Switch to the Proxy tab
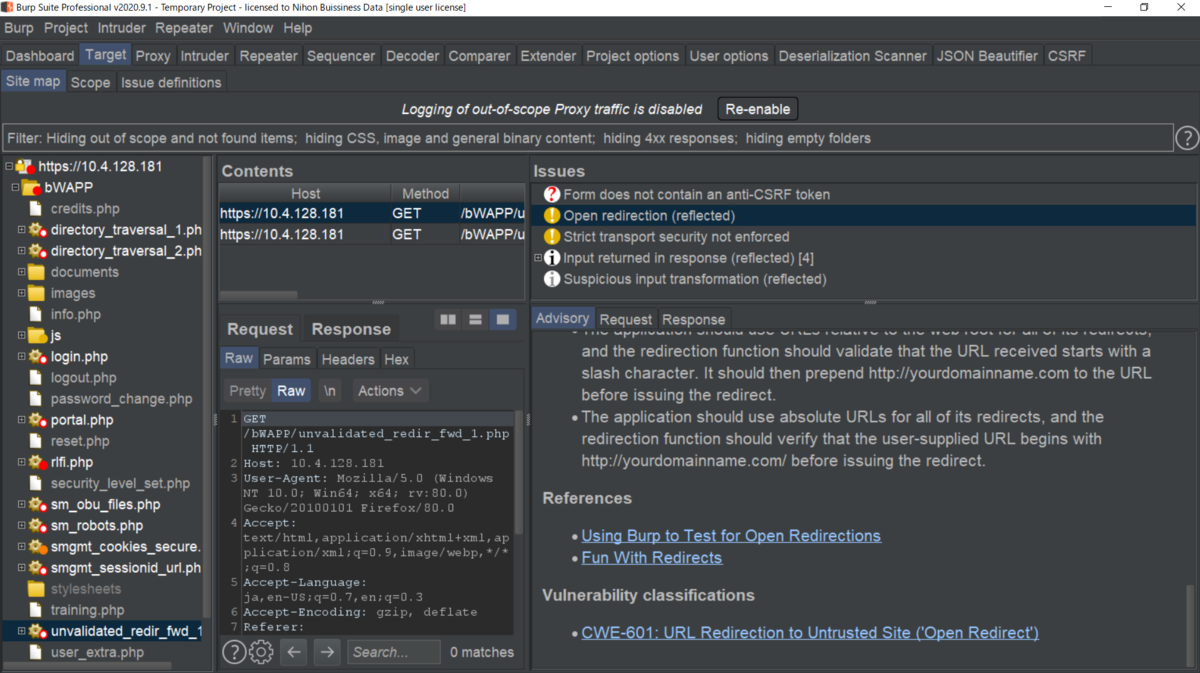Screen dimensions: 1200x673 pyautogui.click(x=153, y=56)
